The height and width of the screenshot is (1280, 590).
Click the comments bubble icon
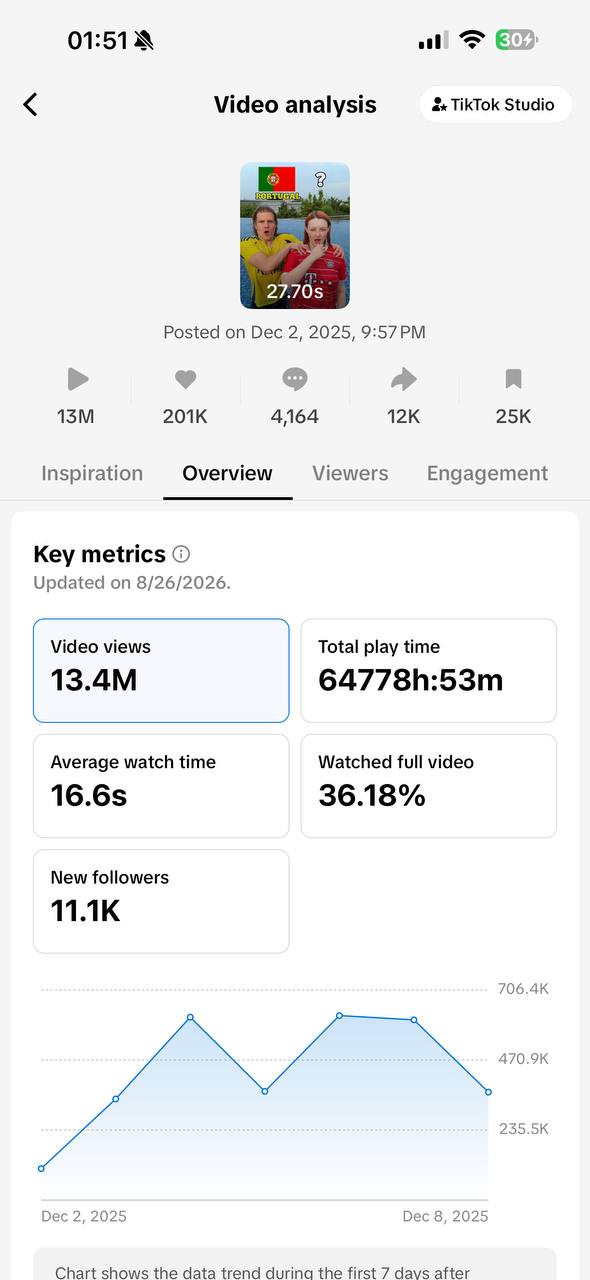pos(294,379)
